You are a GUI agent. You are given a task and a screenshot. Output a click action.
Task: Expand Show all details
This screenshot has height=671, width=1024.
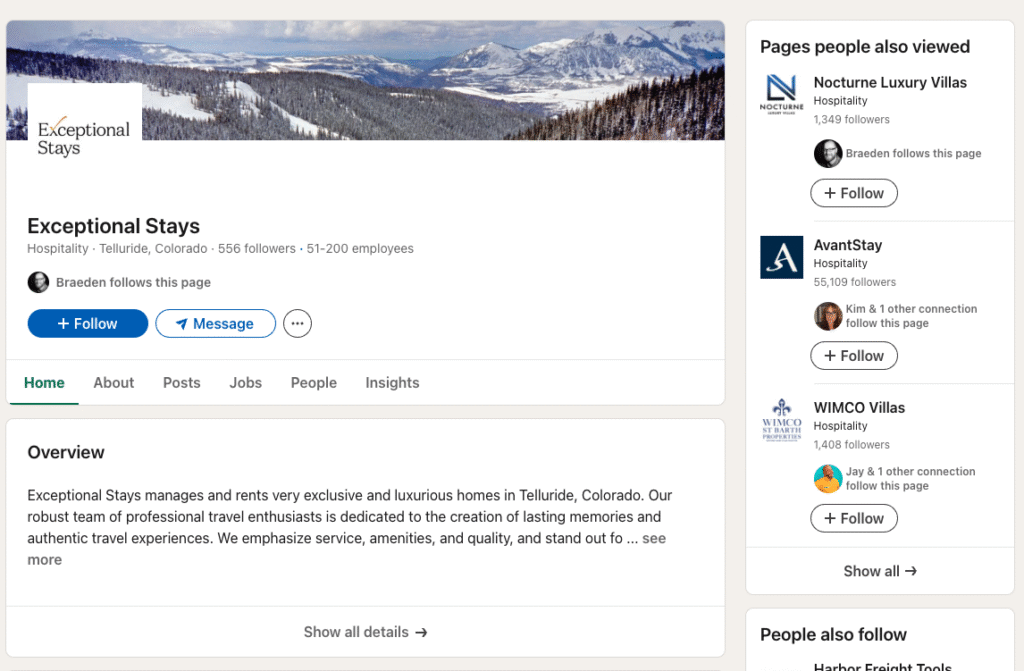coord(365,632)
